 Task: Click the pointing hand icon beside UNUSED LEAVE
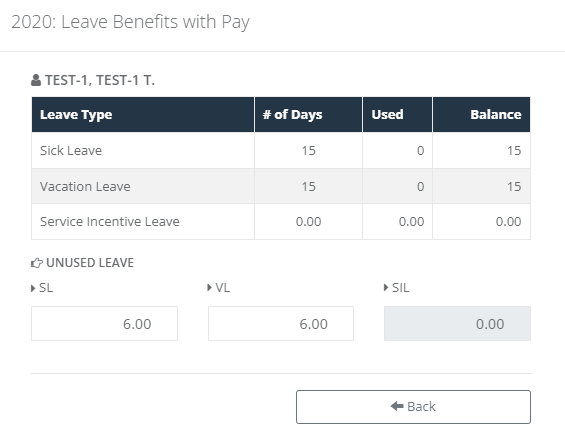(37, 263)
